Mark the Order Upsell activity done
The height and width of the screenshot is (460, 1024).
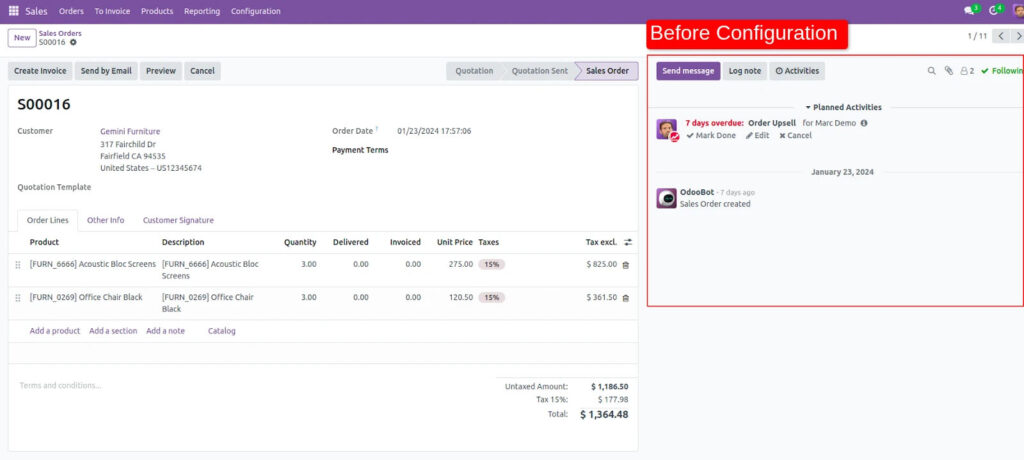(x=711, y=136)
